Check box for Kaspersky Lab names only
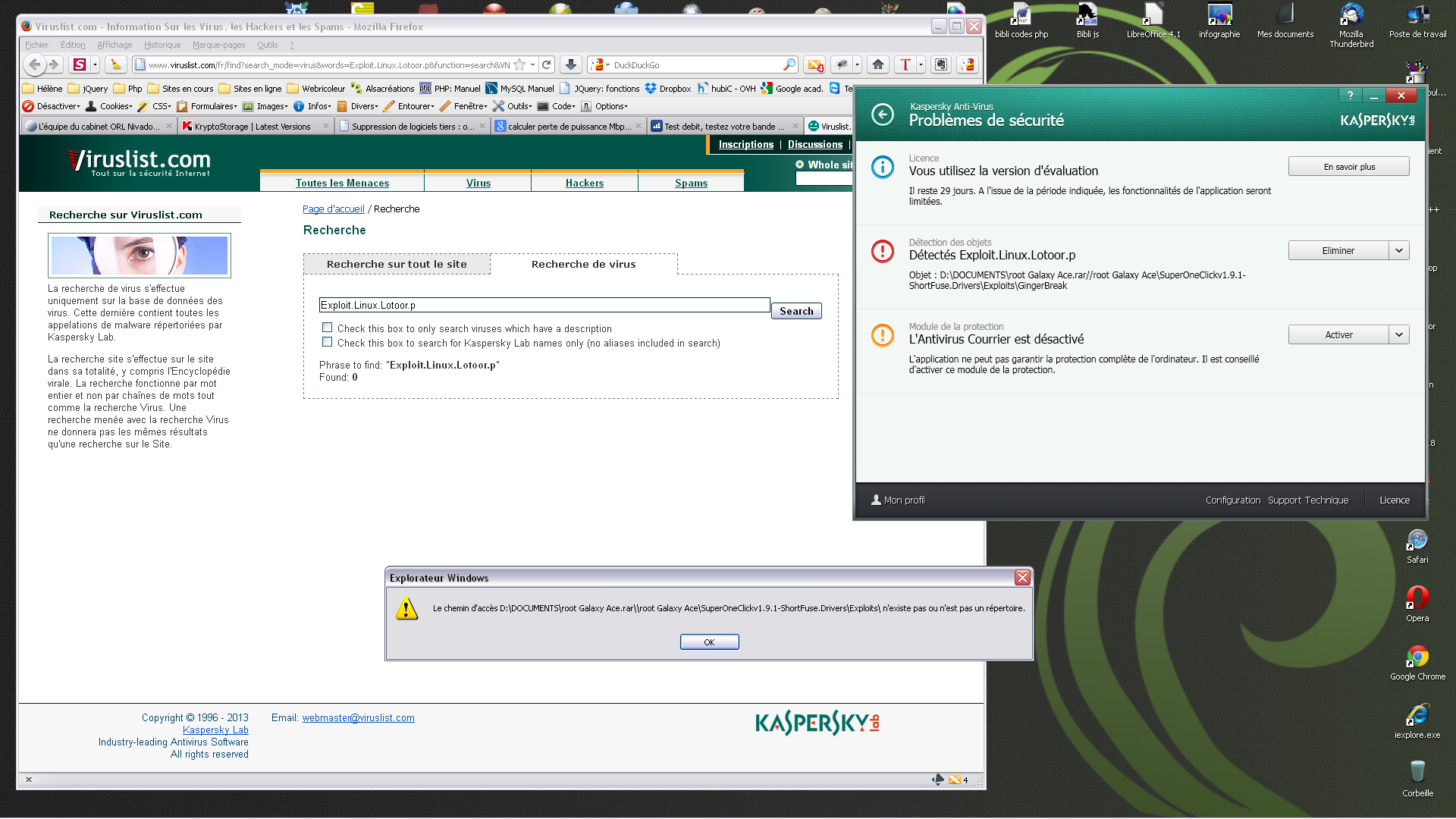The height and width of the screenshot is (819, 1456). [328, 342]
